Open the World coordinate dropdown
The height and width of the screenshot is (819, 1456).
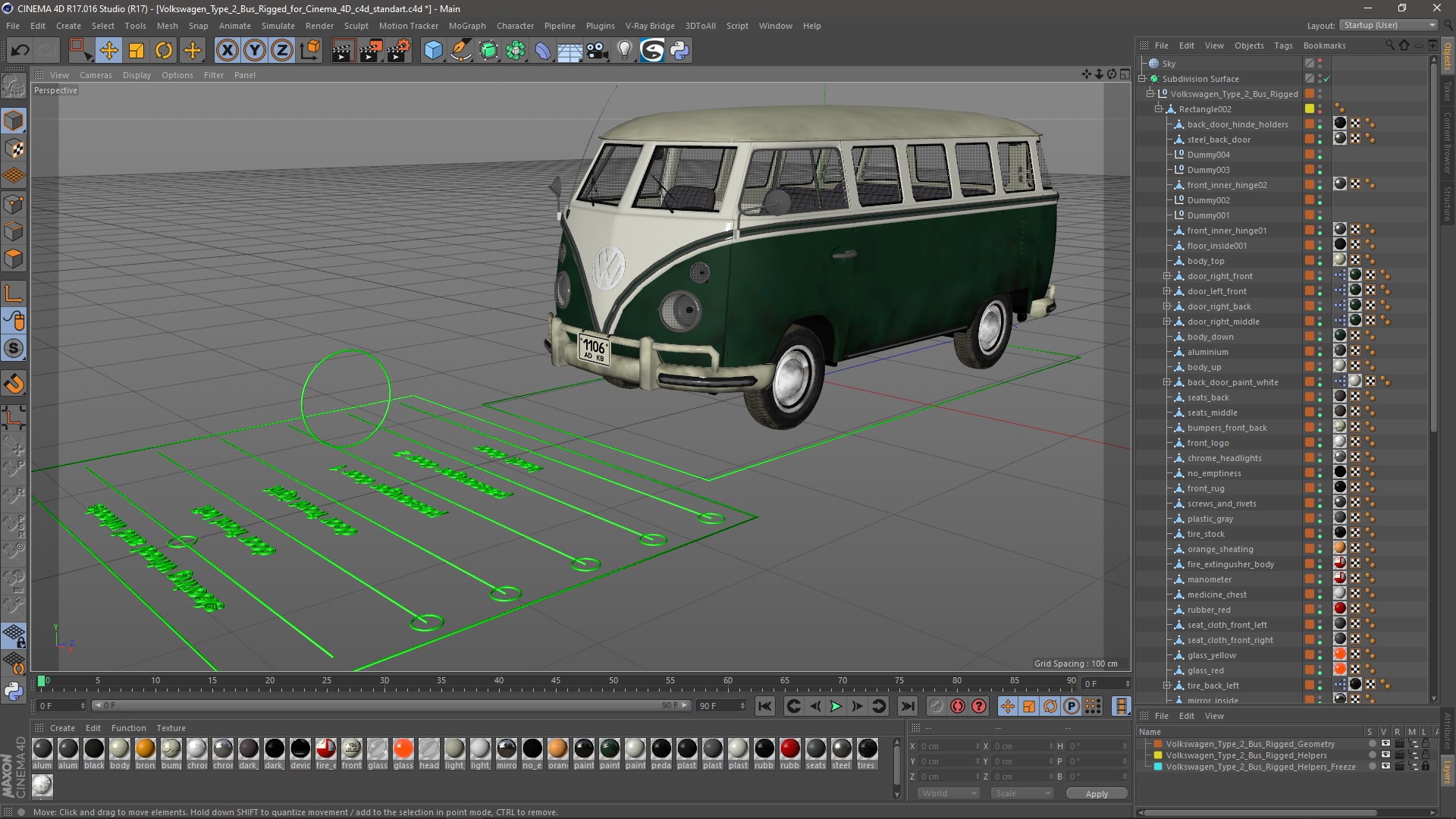tap(948, 793)
